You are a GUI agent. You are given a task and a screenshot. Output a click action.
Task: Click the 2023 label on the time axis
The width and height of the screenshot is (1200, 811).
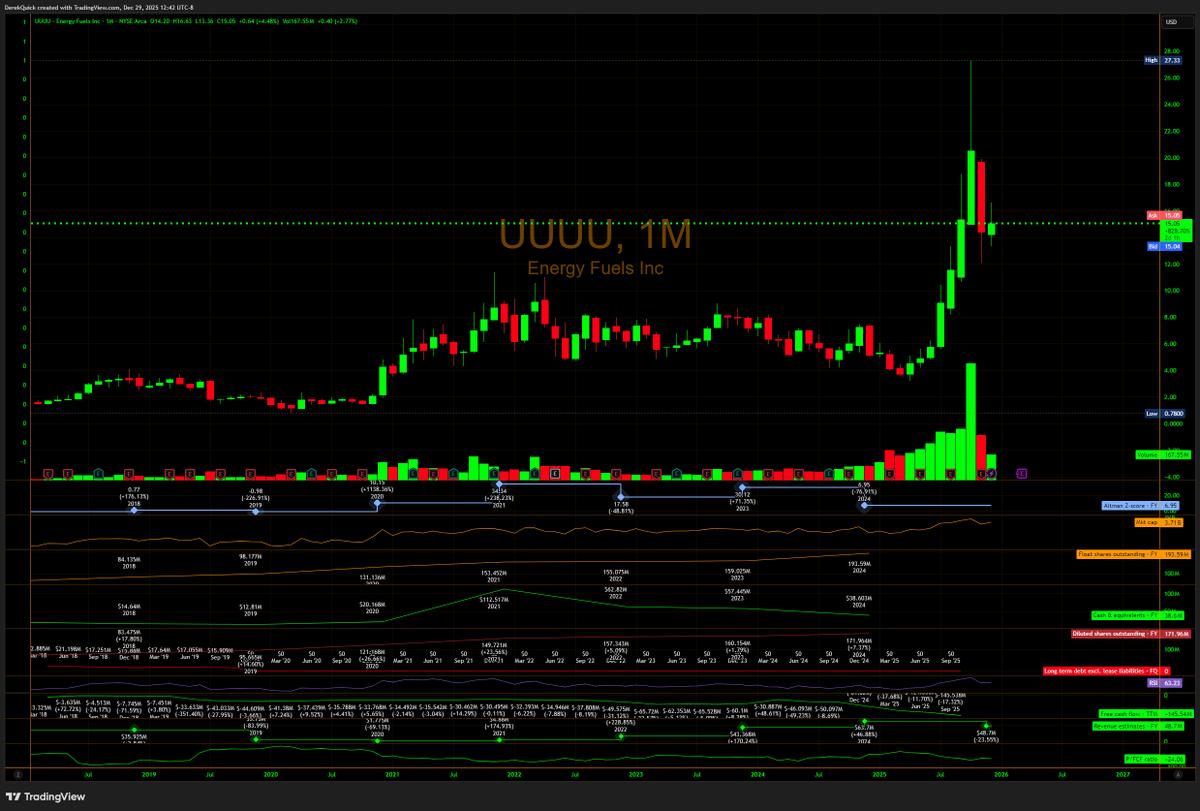[x=636, y=774]
